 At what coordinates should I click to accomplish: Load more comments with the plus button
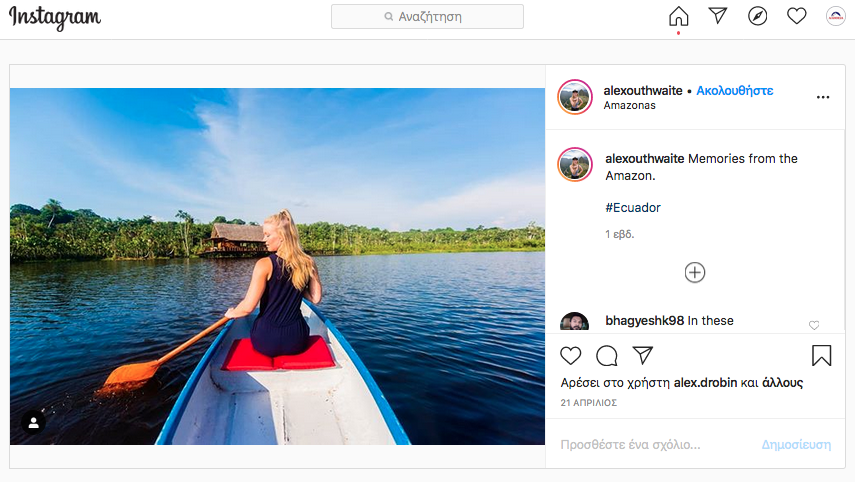695,272
